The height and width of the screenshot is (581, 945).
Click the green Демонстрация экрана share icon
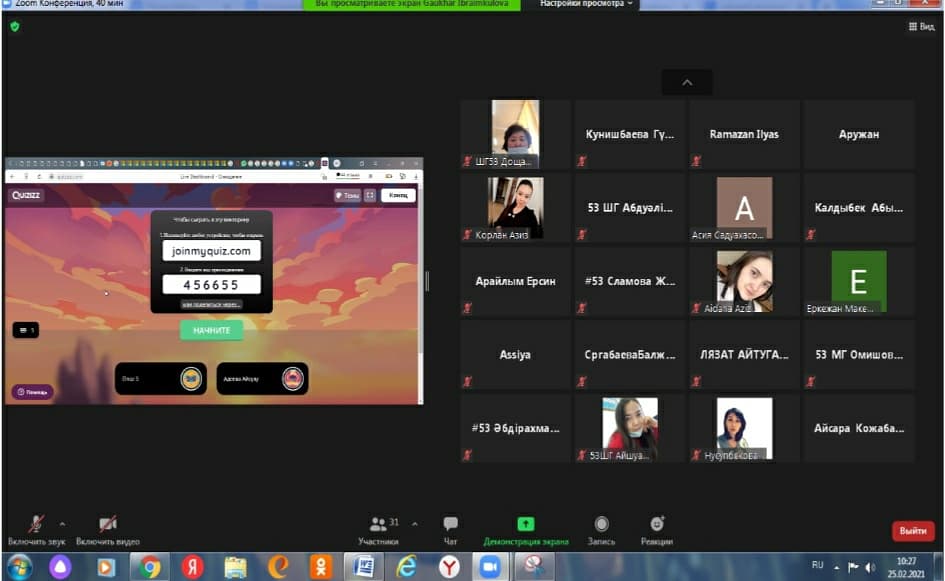click(525, 525)
